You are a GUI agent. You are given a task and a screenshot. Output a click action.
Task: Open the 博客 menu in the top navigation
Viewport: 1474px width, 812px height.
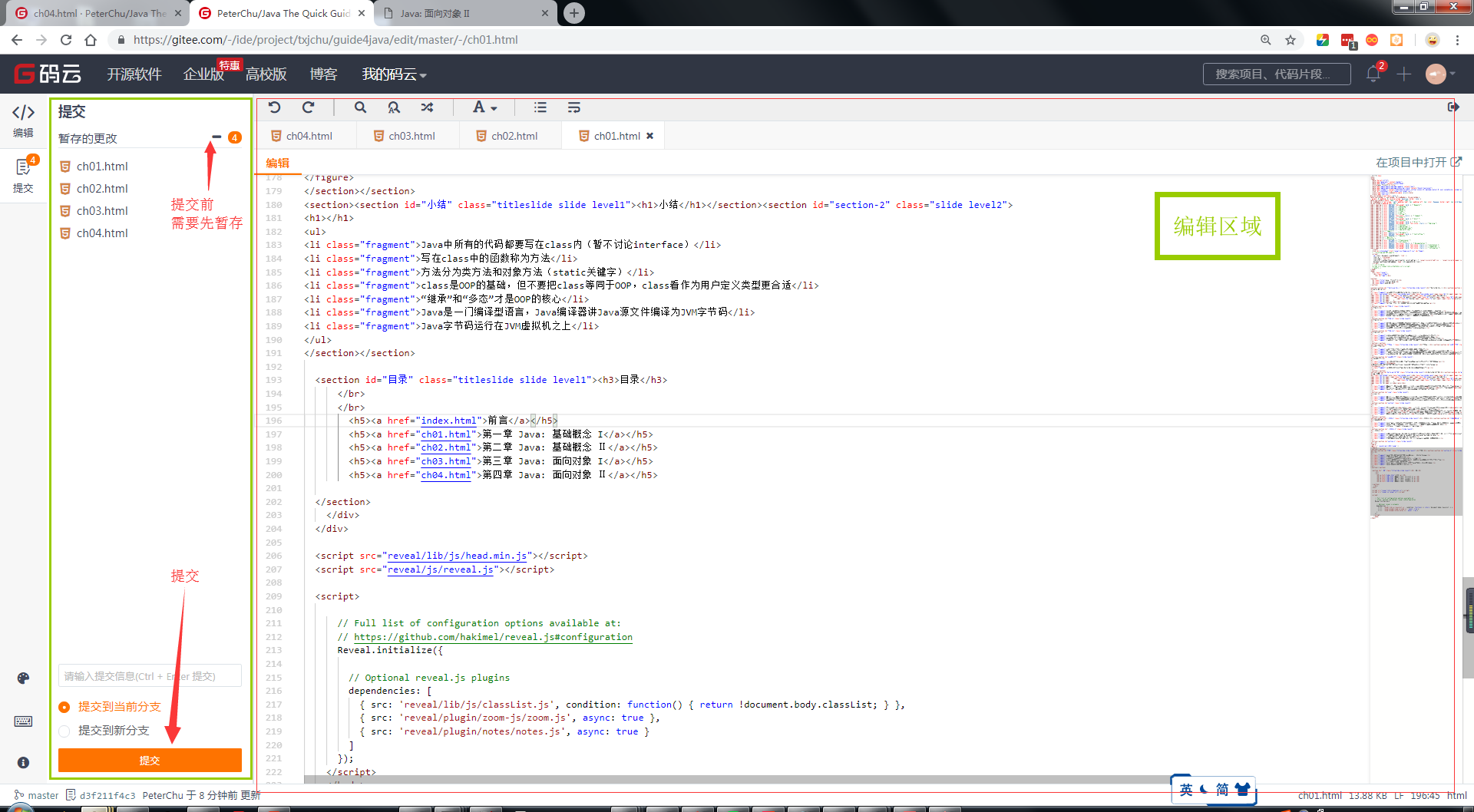tap(323, 74)
